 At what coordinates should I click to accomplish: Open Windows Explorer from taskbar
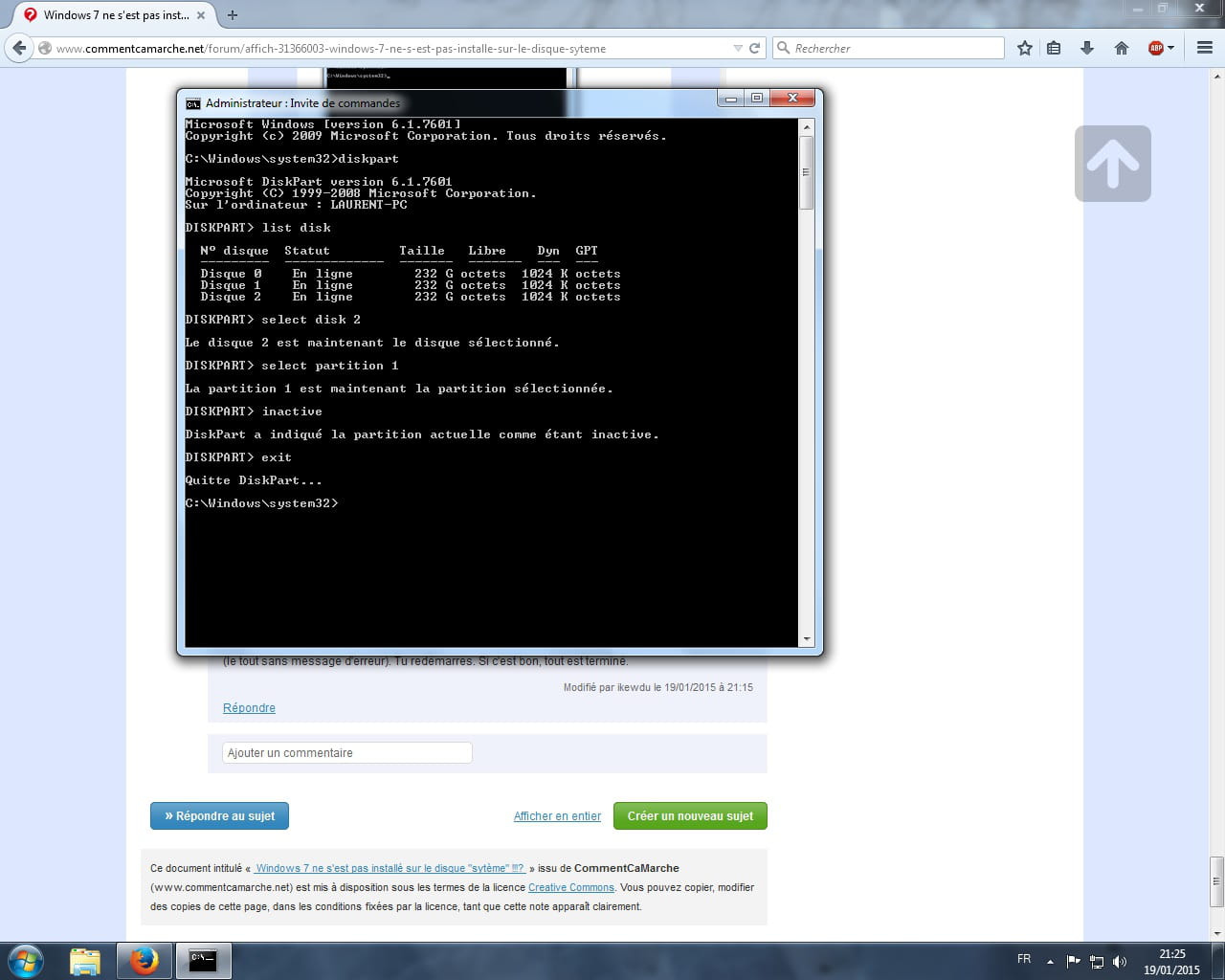click(x=85, y=961)
